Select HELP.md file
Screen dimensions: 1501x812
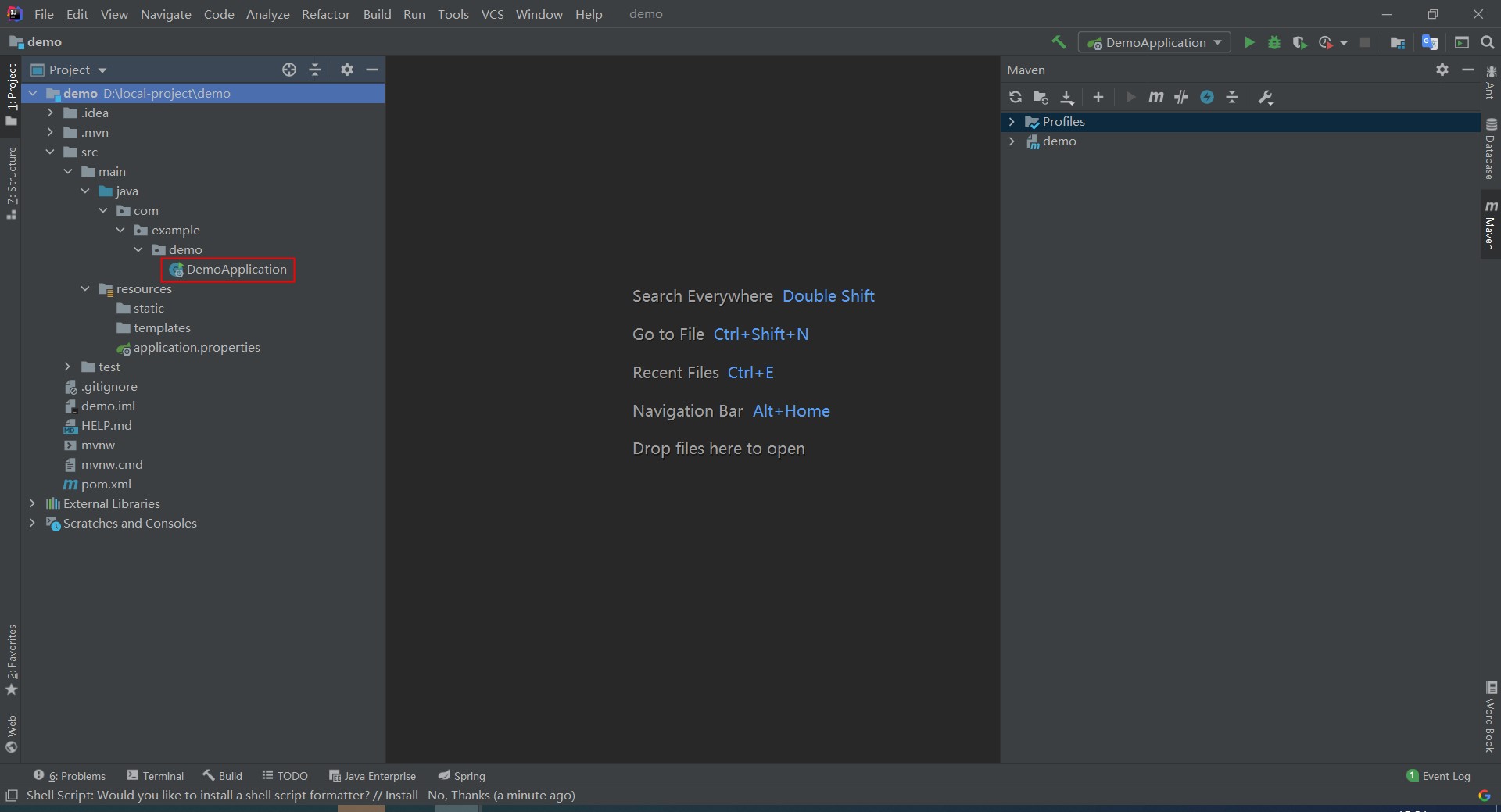pos(98,425)
